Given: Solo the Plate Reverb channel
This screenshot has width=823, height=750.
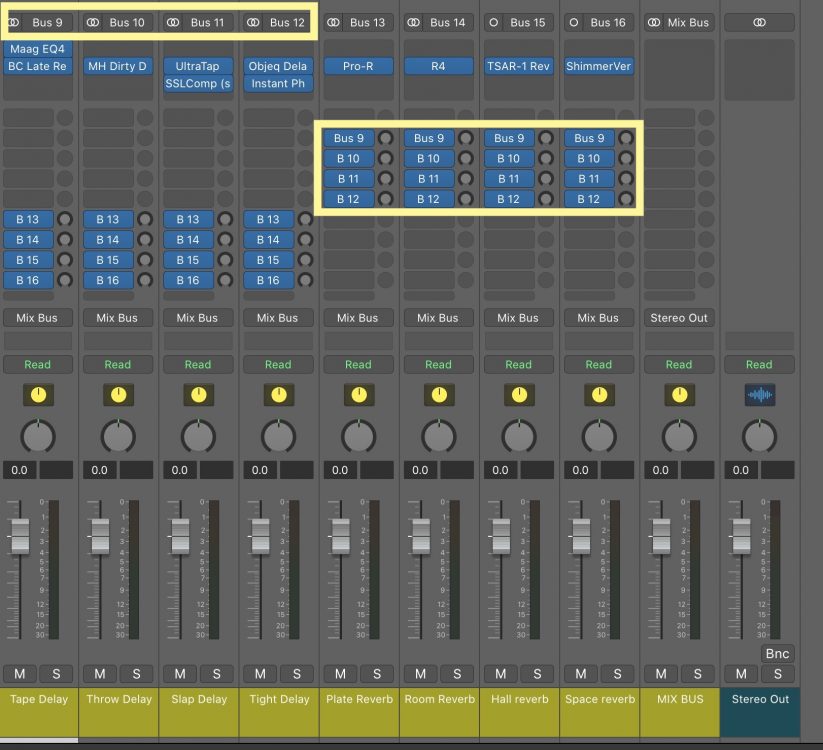Looking at the screenshot, I should point(376,674).
